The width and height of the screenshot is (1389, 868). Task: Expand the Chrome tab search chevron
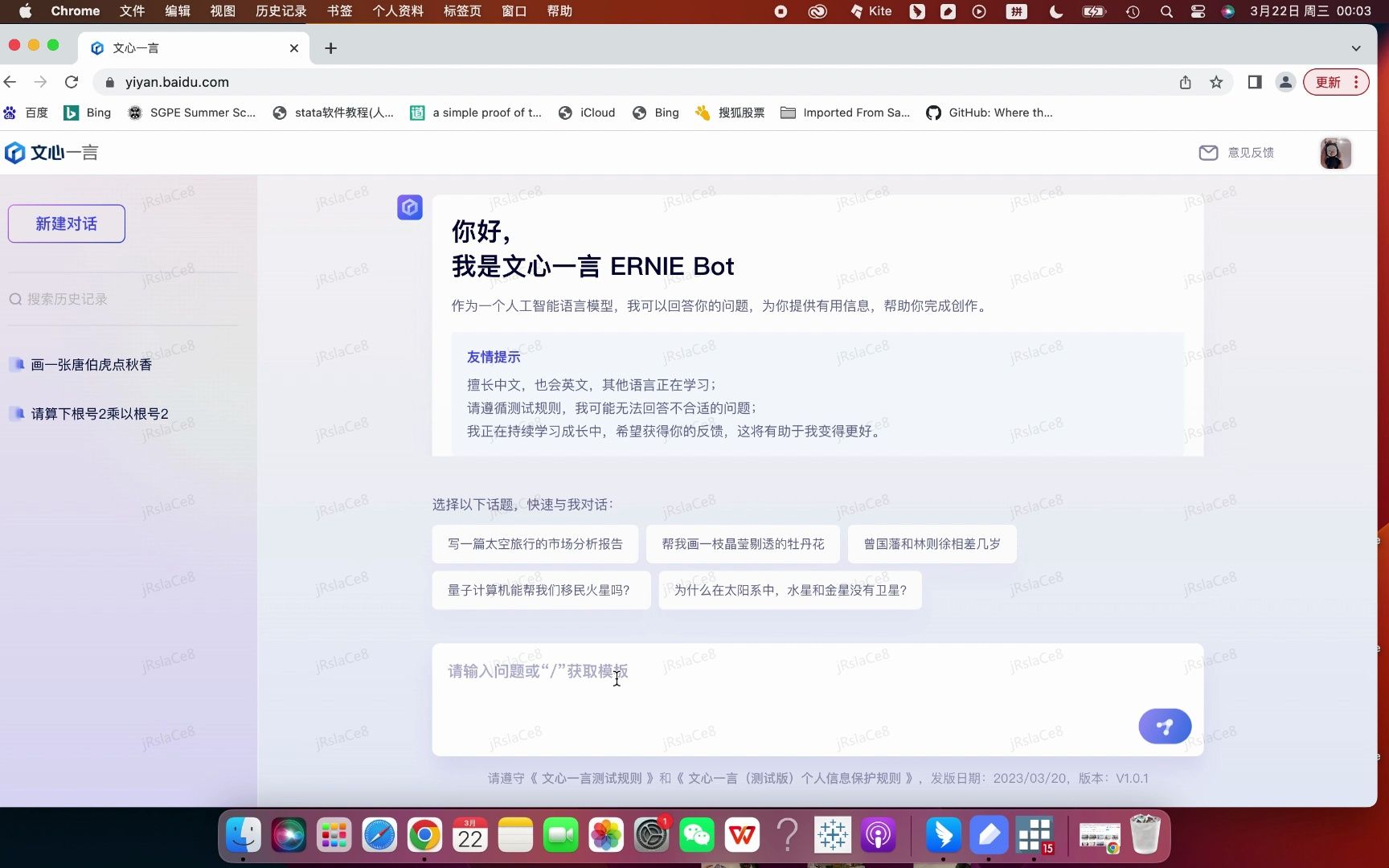[1356, 48]
